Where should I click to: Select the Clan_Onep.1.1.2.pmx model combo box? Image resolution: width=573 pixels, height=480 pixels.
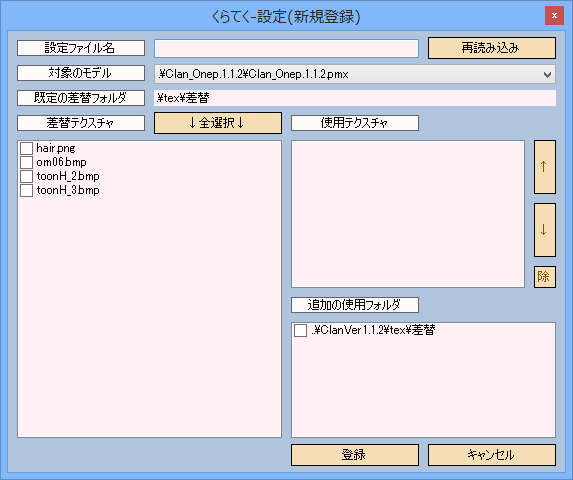[x=355, y=75]
